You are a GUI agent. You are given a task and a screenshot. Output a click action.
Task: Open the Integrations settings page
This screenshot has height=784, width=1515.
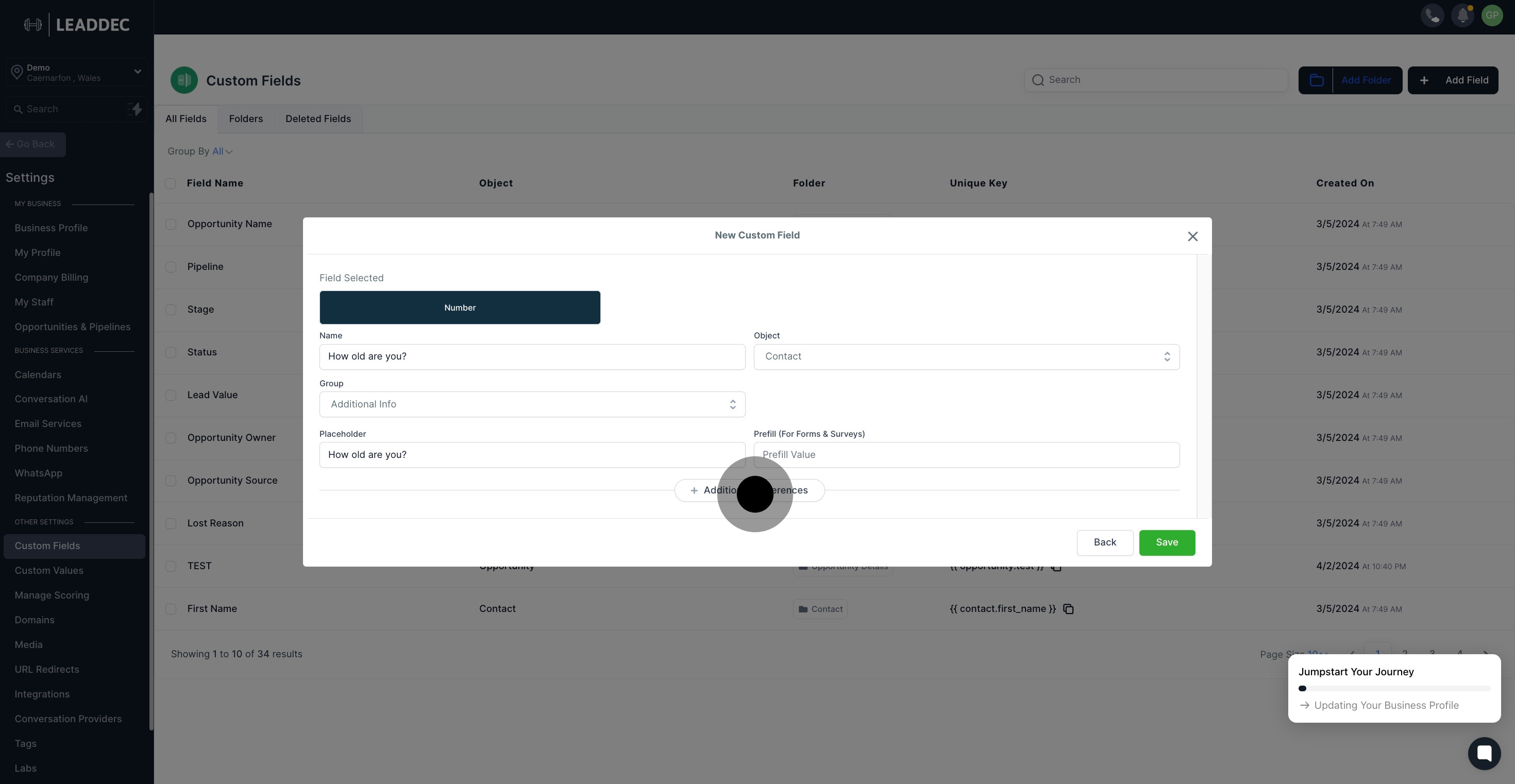(42, 694)
